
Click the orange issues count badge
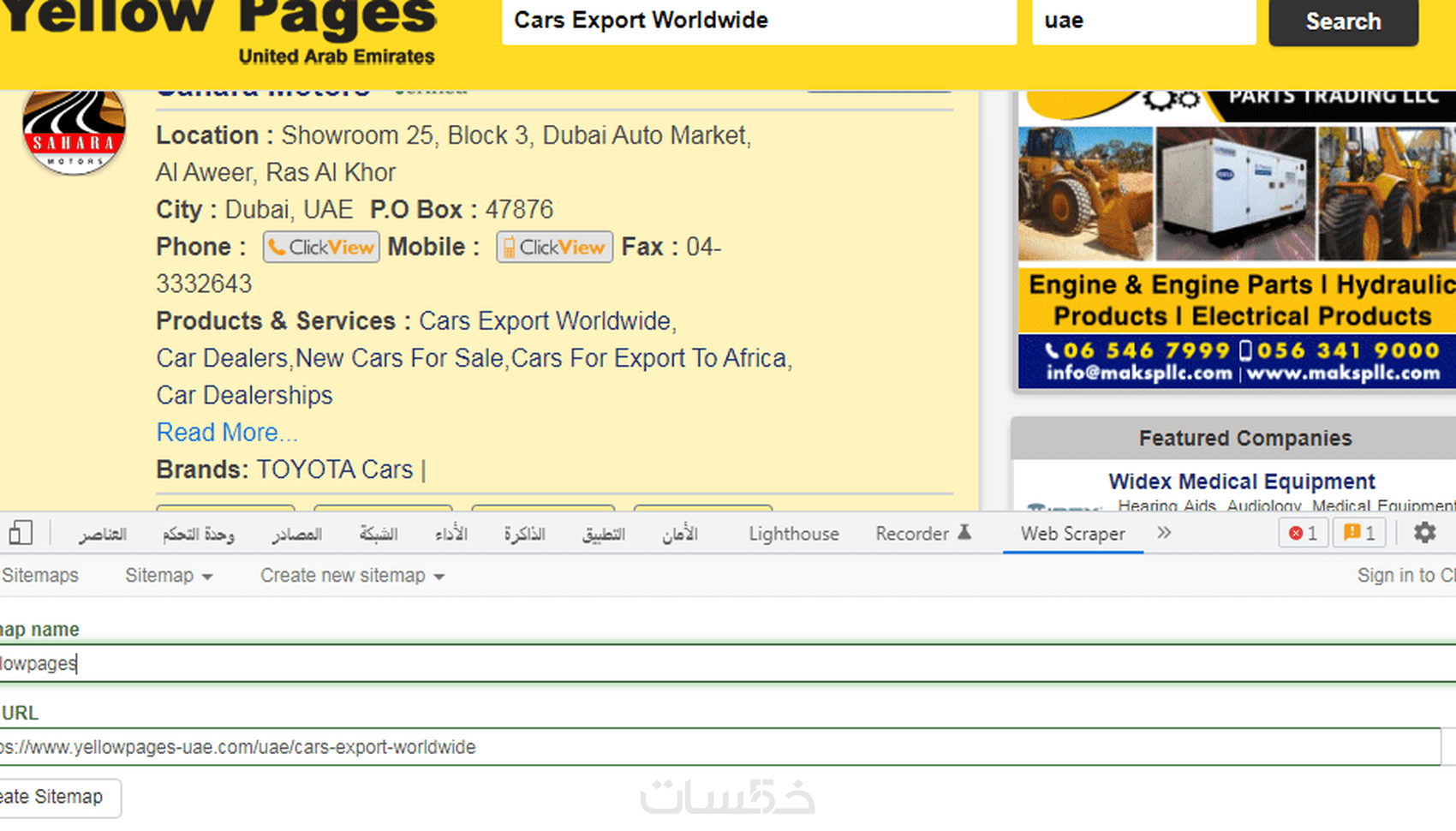[1359, 533]
